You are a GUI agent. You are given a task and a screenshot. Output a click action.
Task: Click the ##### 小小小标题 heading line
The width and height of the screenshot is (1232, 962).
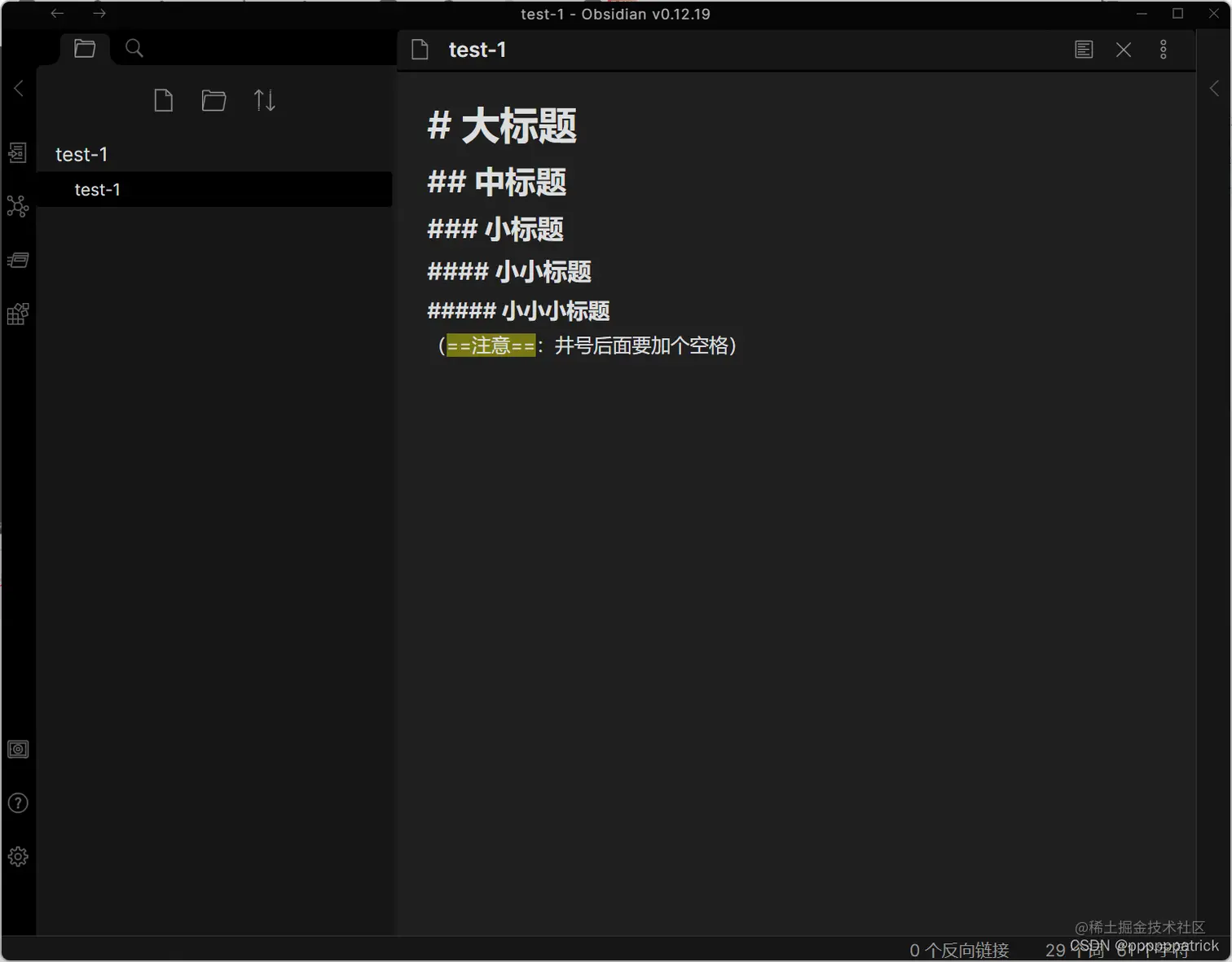(518, 310)
